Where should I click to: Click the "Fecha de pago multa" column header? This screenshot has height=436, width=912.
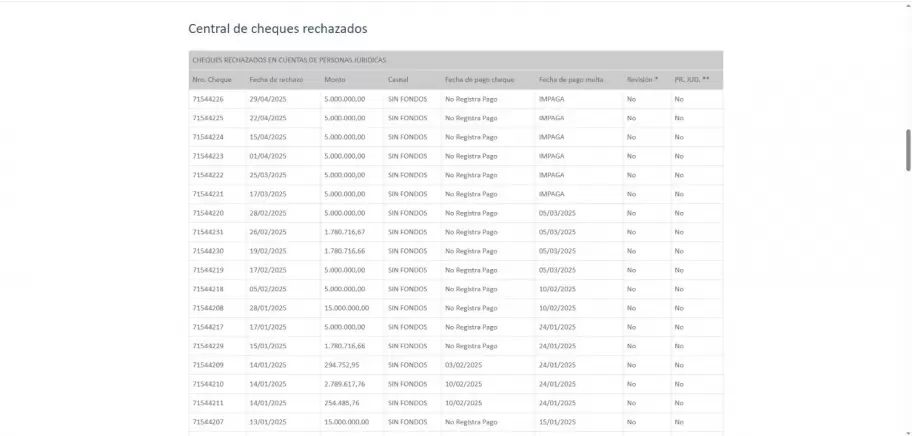coord(571,80)
